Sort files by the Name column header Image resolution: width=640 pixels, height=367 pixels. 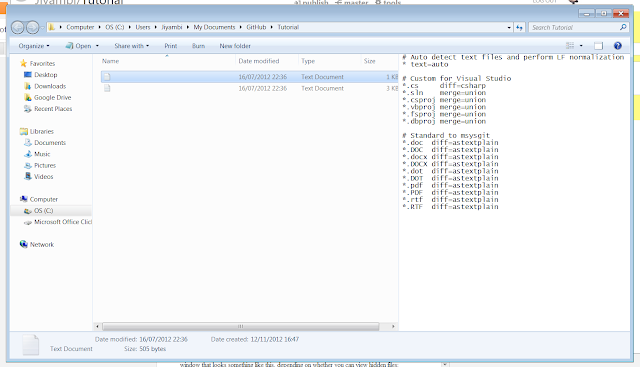tap(110, 61)
